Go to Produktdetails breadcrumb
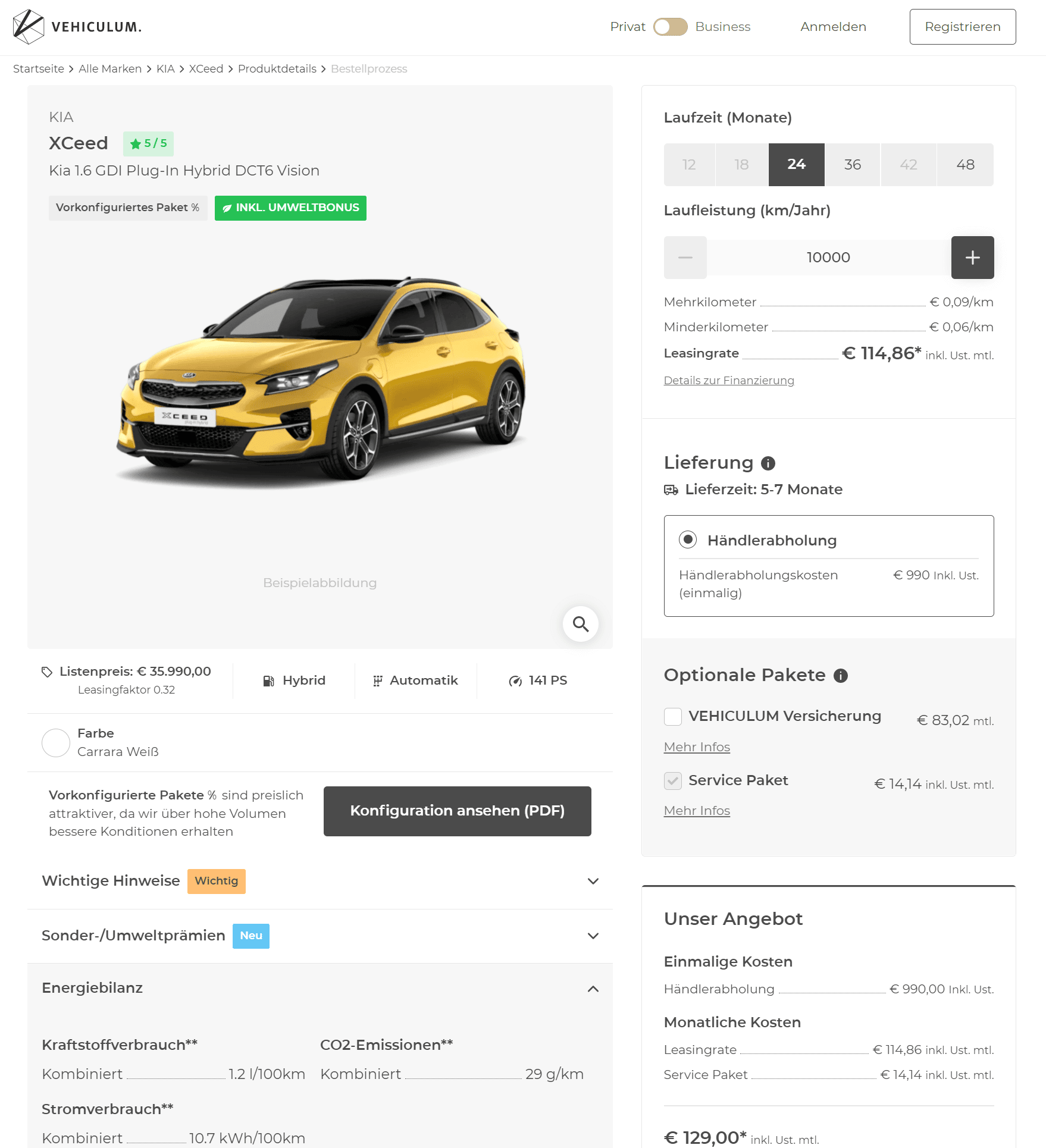 point(277,69)
